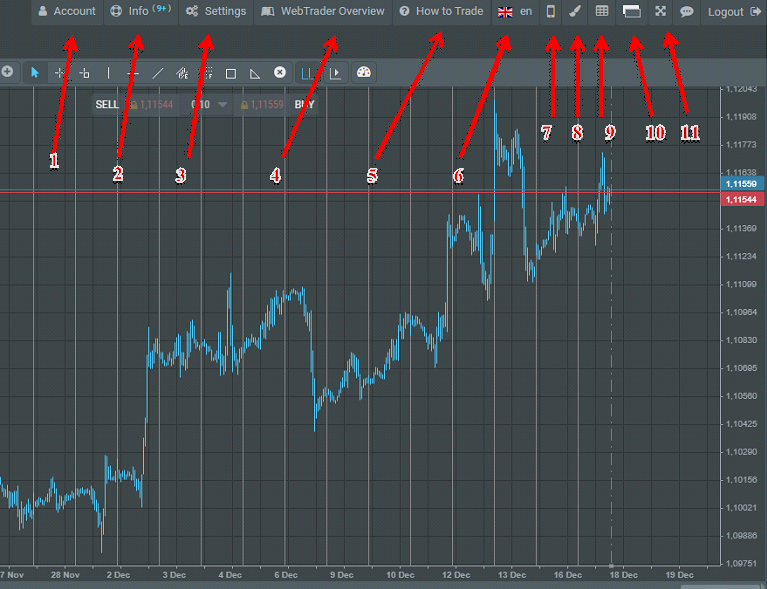Screen dimensions: 767x589
Task: Select the vertical line drawing tool
Action: click(109, 73)
